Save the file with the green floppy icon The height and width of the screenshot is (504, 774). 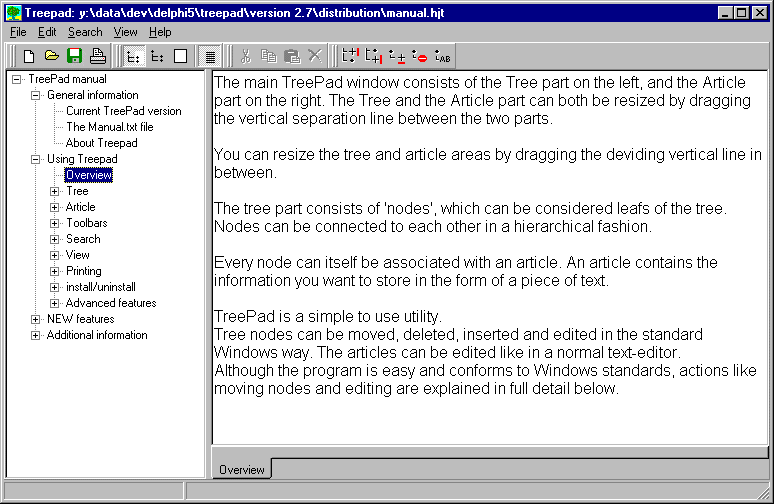[74, 56]
